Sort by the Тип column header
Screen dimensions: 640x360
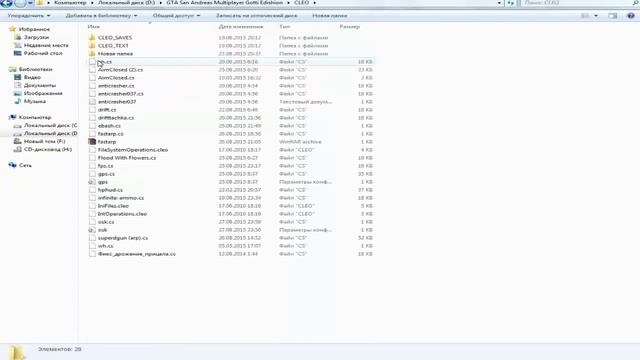coord(284,27)
